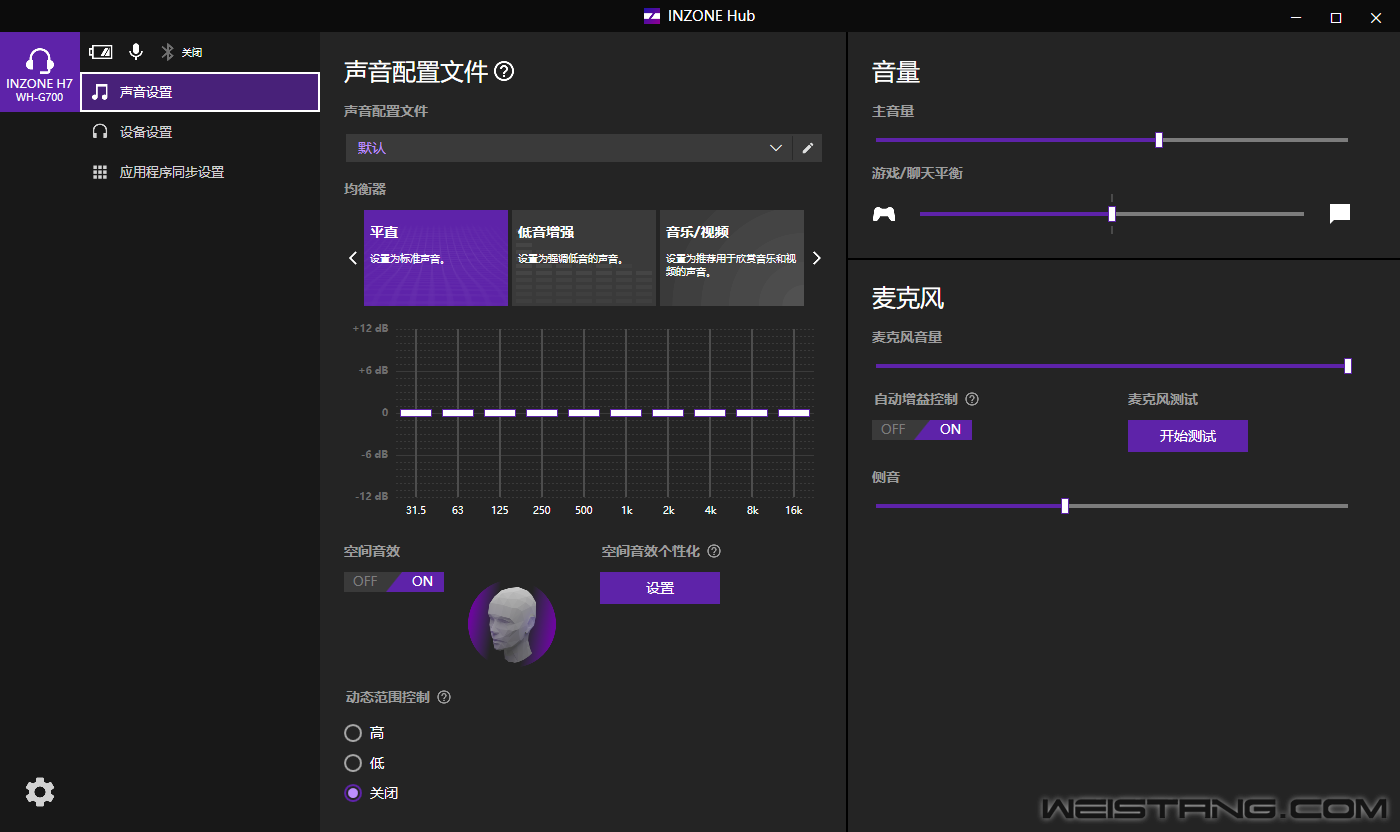
Task: Click the Bluetooth status icon
Action: [x=168, y=52]
